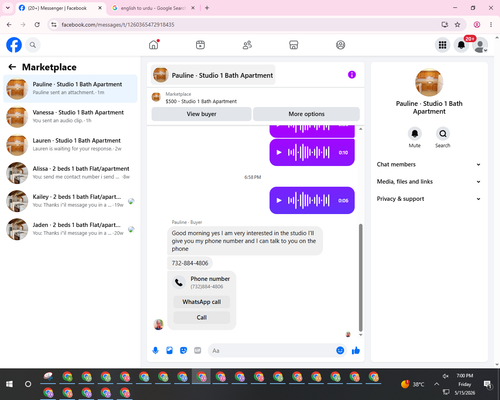
Task: Expand Media, files and links section
Action: 429,182
